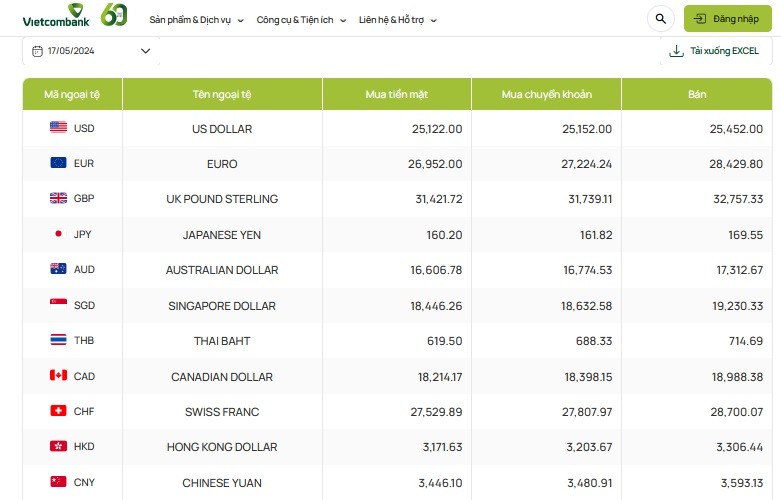Click CHF sell rate 28,700.07

point(737,412)
